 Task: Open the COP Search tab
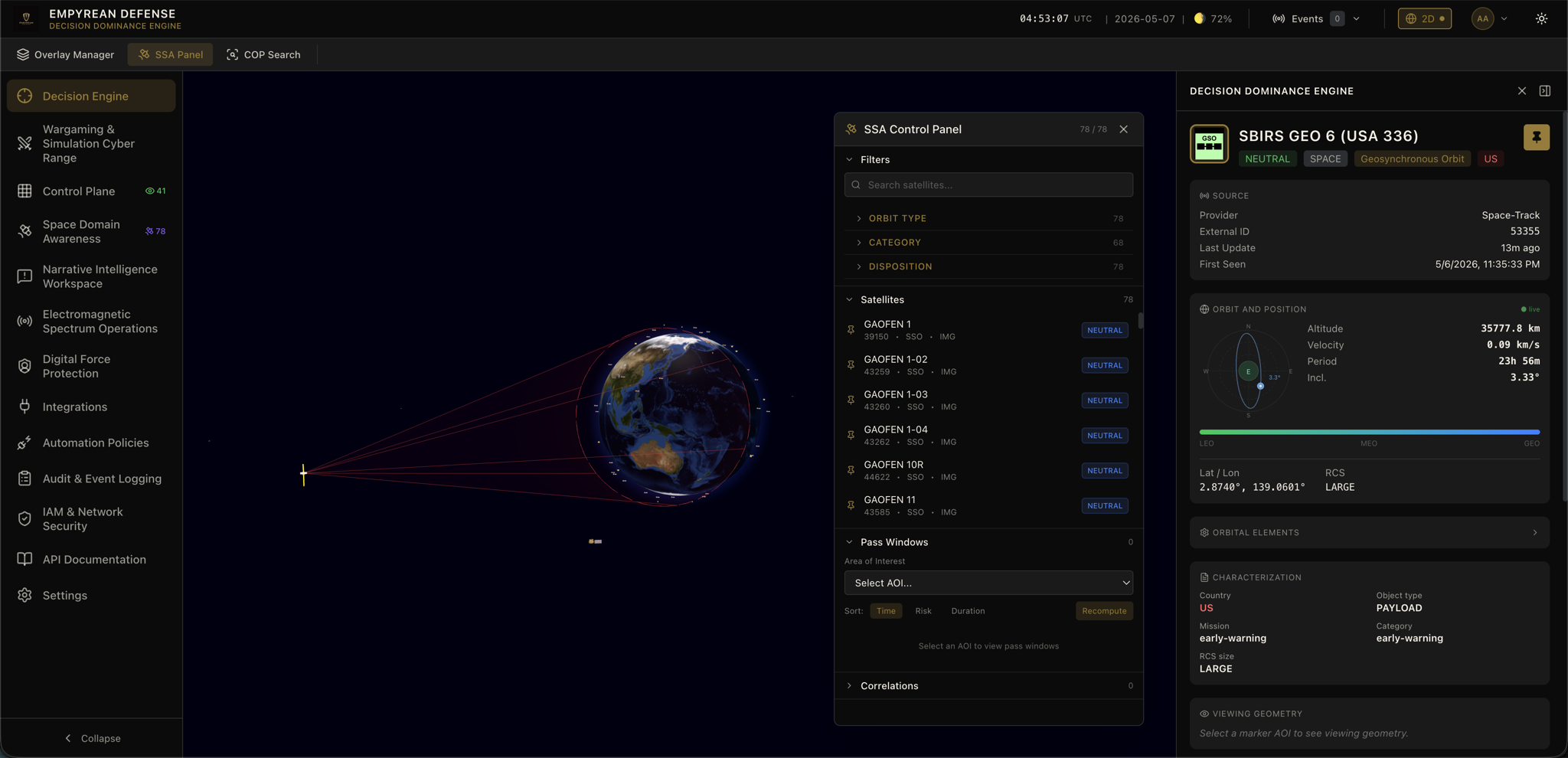263,54
